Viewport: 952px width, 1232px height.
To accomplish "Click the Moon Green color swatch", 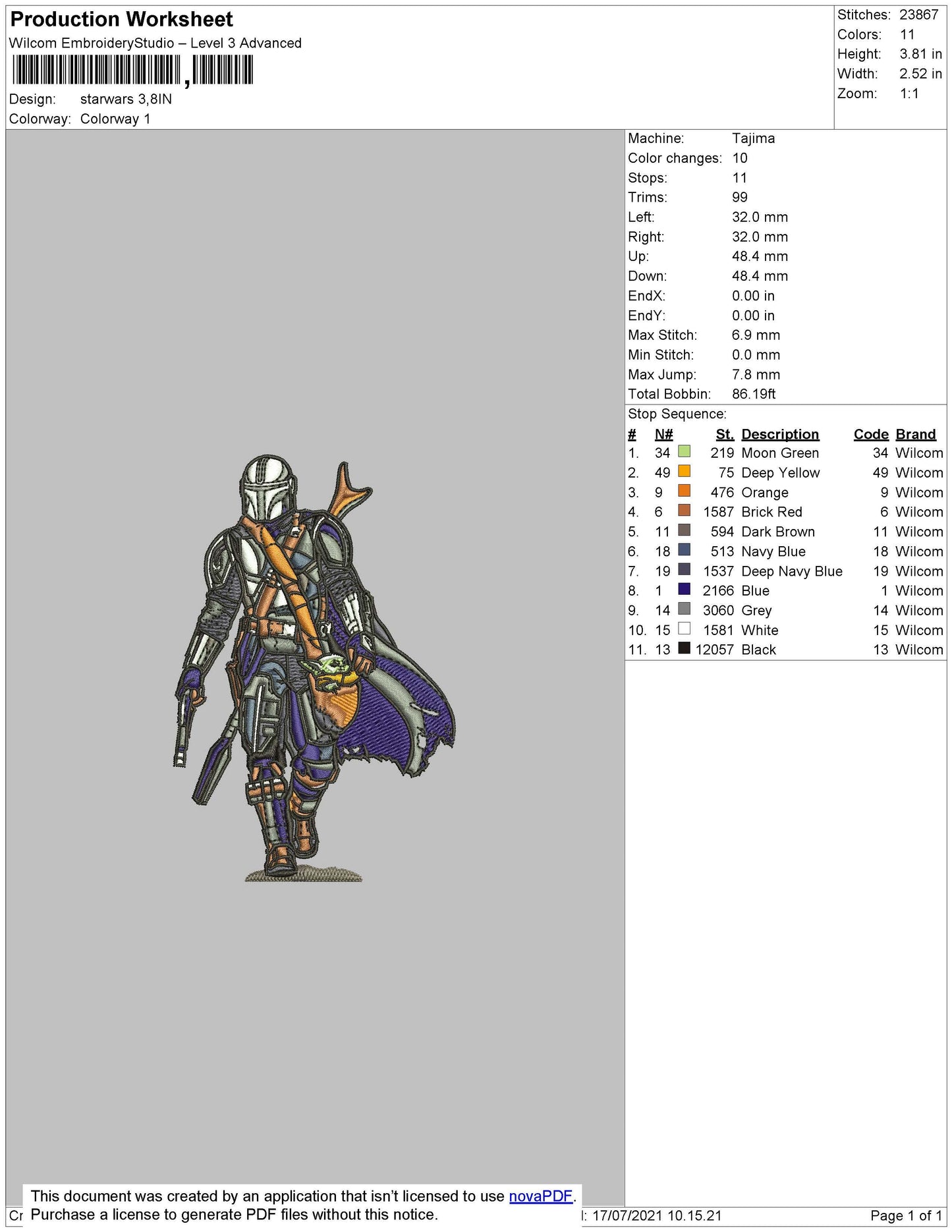I will pos(684,452).
